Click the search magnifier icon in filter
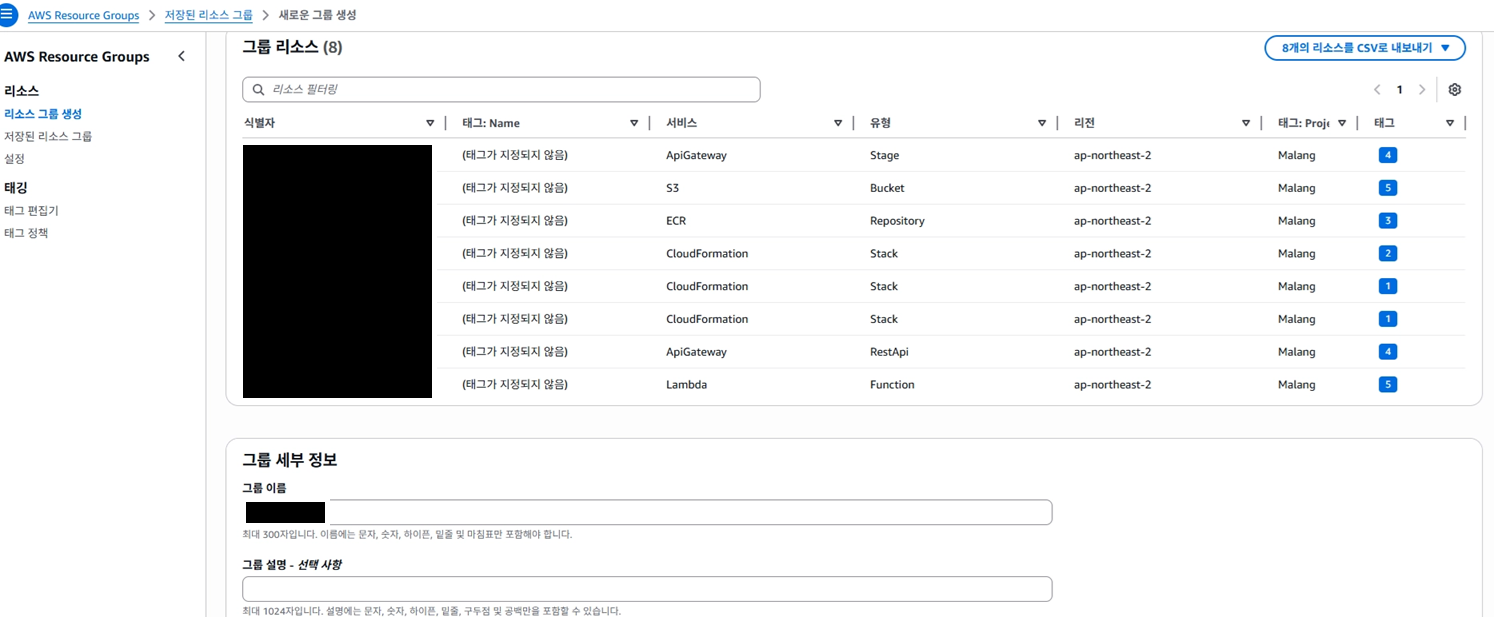The image size is (1494, 617). [x=259, y=90]
